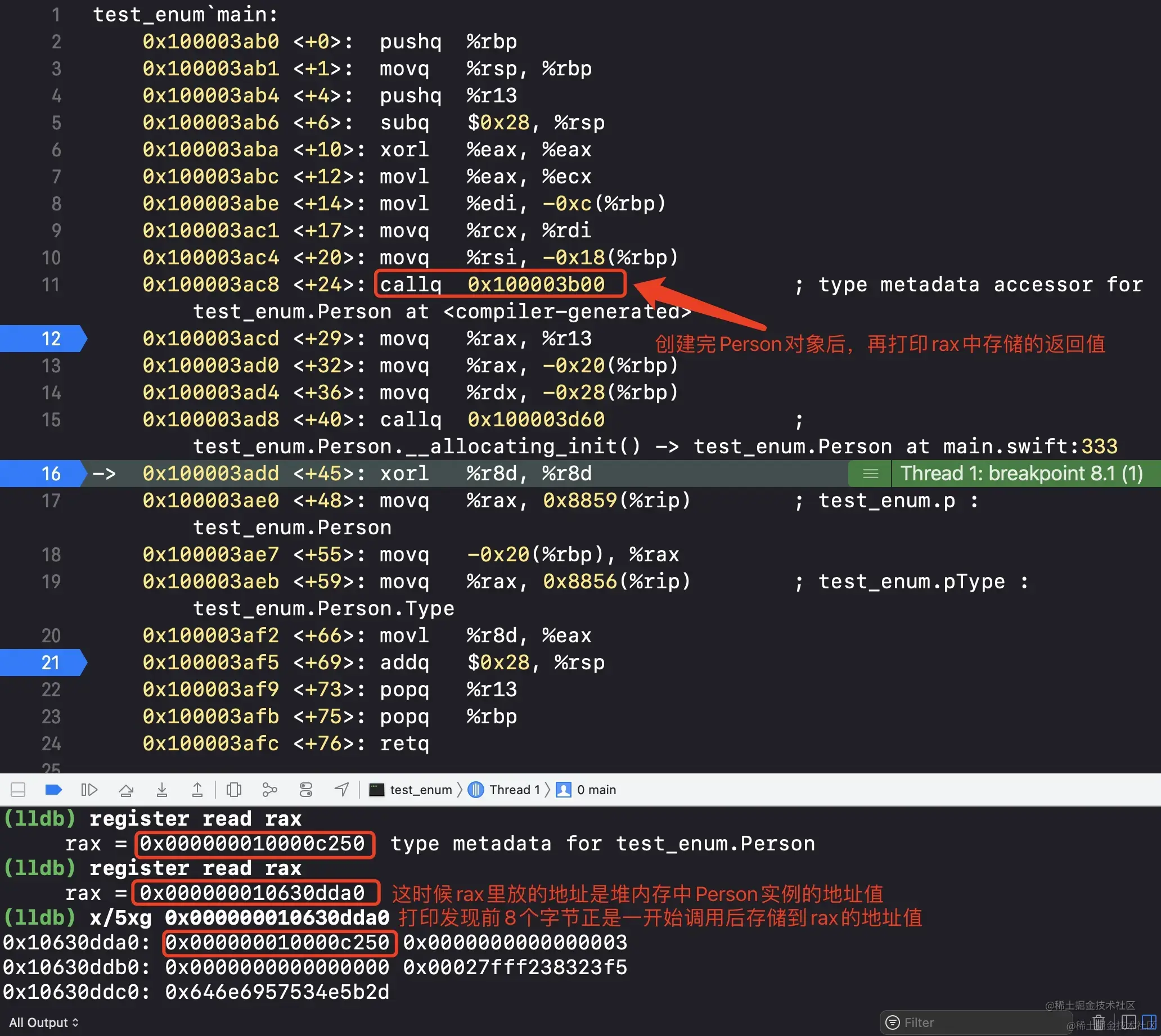Click line number 11 in the gutter
1161x1036 pixels.
(51, 285)
